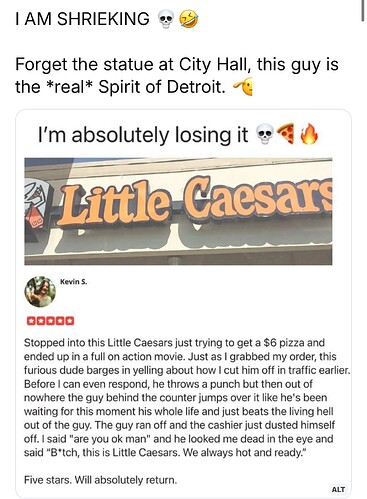367x499 pixels.
Task: Click the saluting face emoji
Action: 243,87
